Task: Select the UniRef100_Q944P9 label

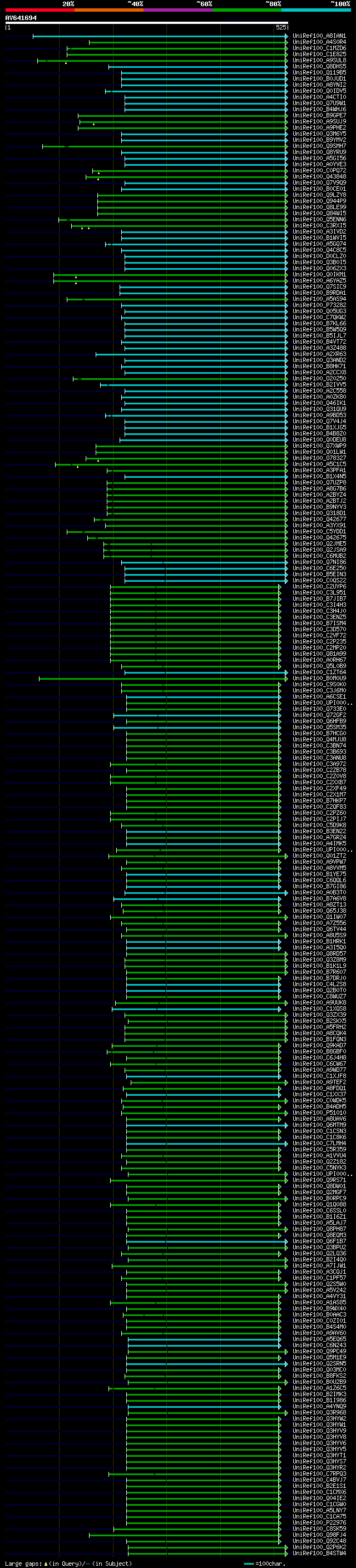Action: tap(319, 201)
